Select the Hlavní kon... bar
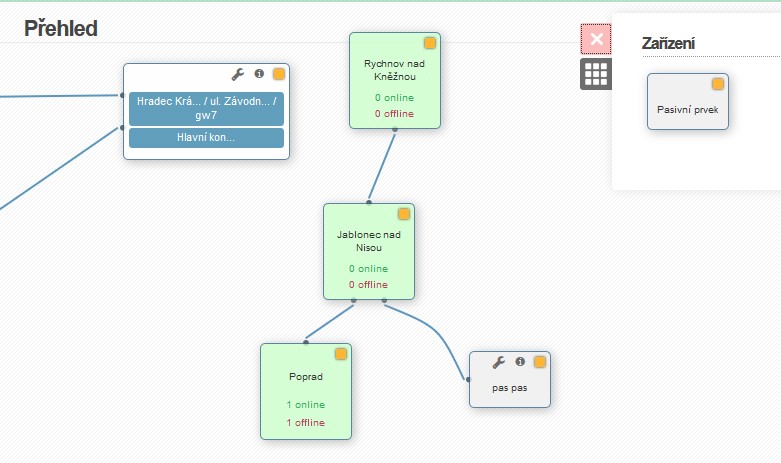The image size is (781, 463). coord(206,138)
